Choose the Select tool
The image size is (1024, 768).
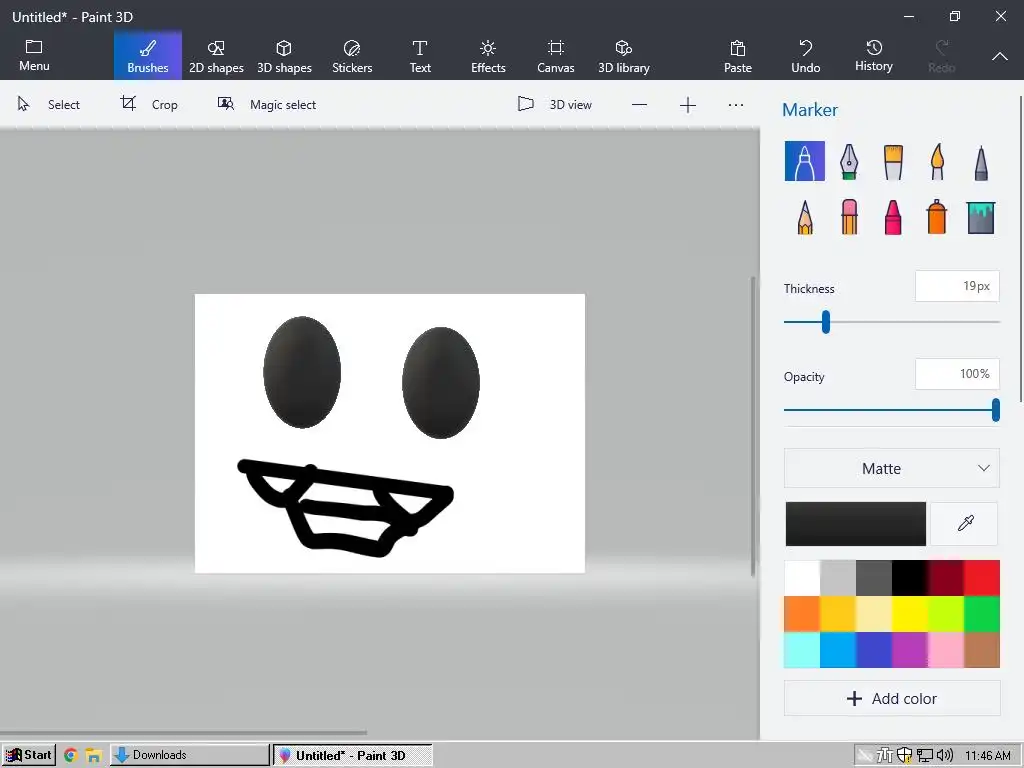click(48, 104)
